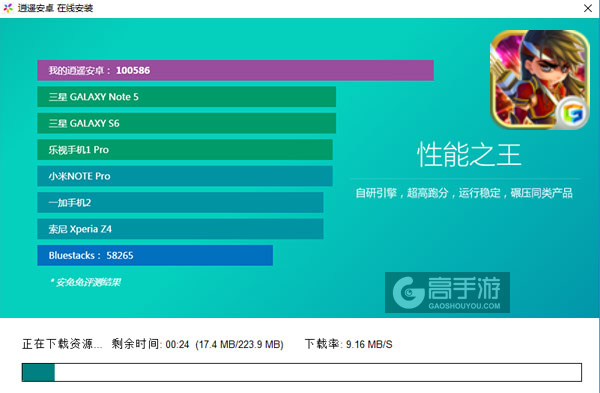Click the download progress bar
Image resolution: width=600 pixels, height=393 pixels.
[x=302, y=372]
